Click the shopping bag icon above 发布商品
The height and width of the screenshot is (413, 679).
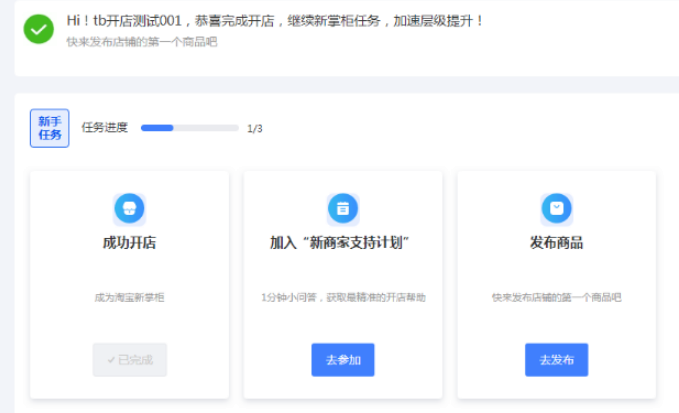(556, 208)
